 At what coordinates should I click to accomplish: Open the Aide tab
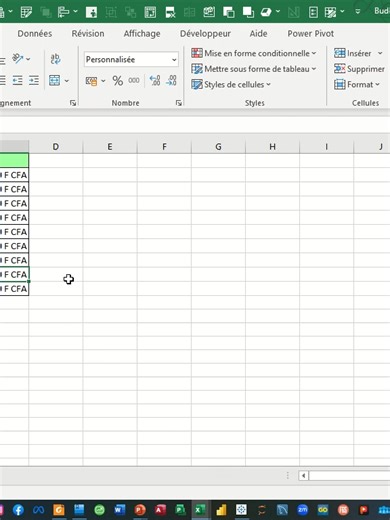(x=258, y=34)
